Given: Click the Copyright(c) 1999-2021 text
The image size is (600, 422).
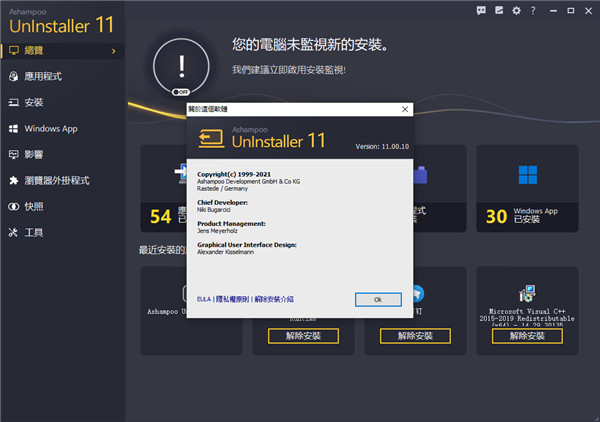Looking at the screenshot, I should point(234,174).
